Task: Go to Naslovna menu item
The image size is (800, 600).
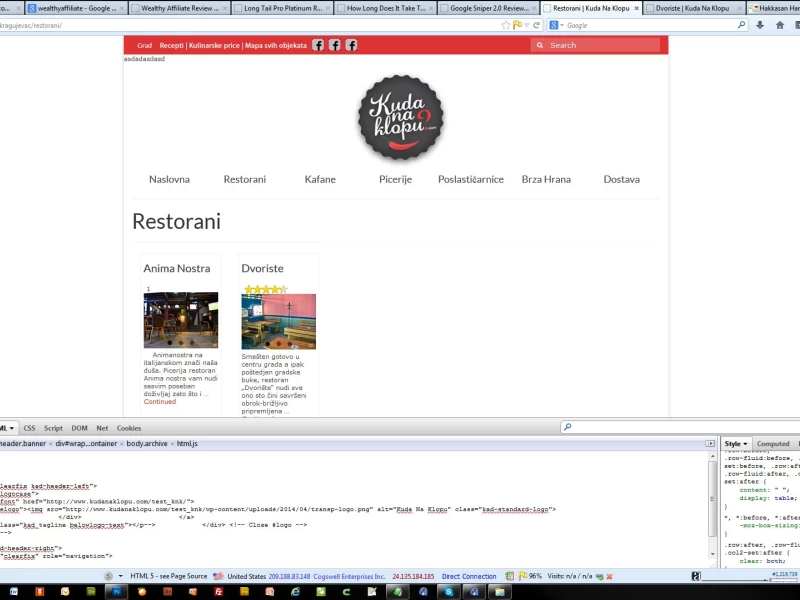Action: click(x=169, y=180)
